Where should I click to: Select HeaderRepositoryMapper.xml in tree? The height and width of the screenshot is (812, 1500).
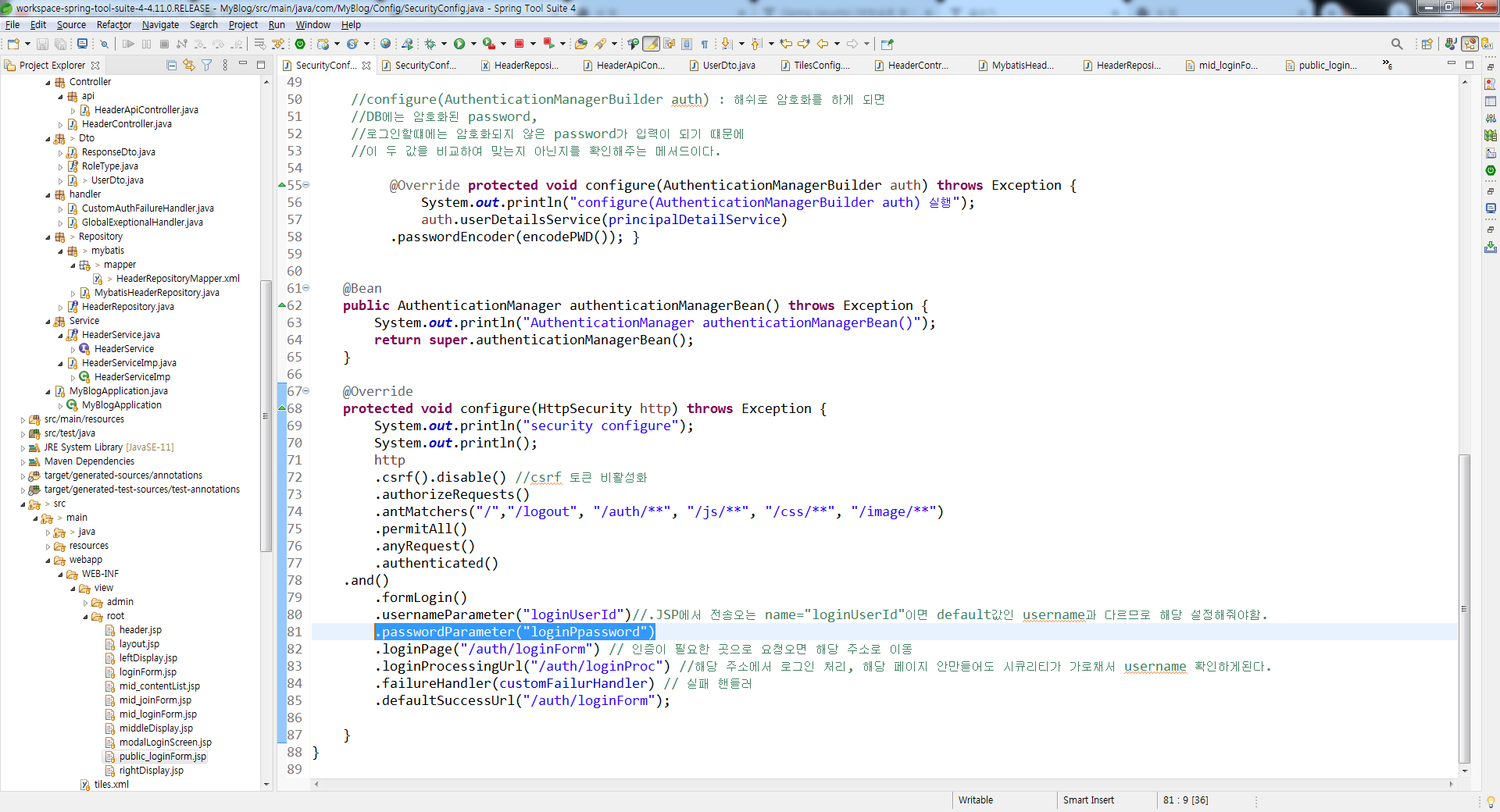(x=178, y=279)
